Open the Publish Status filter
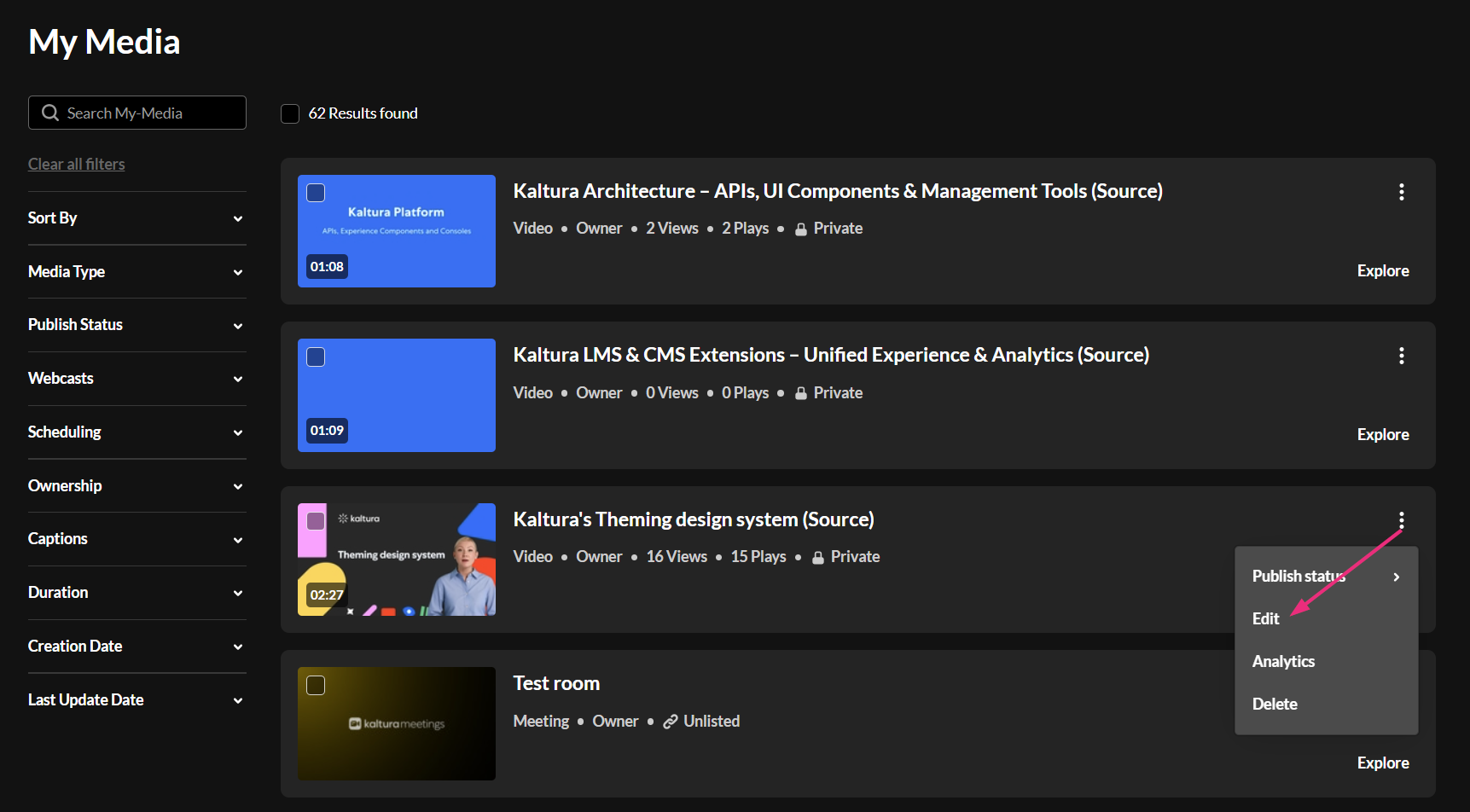 137,325
